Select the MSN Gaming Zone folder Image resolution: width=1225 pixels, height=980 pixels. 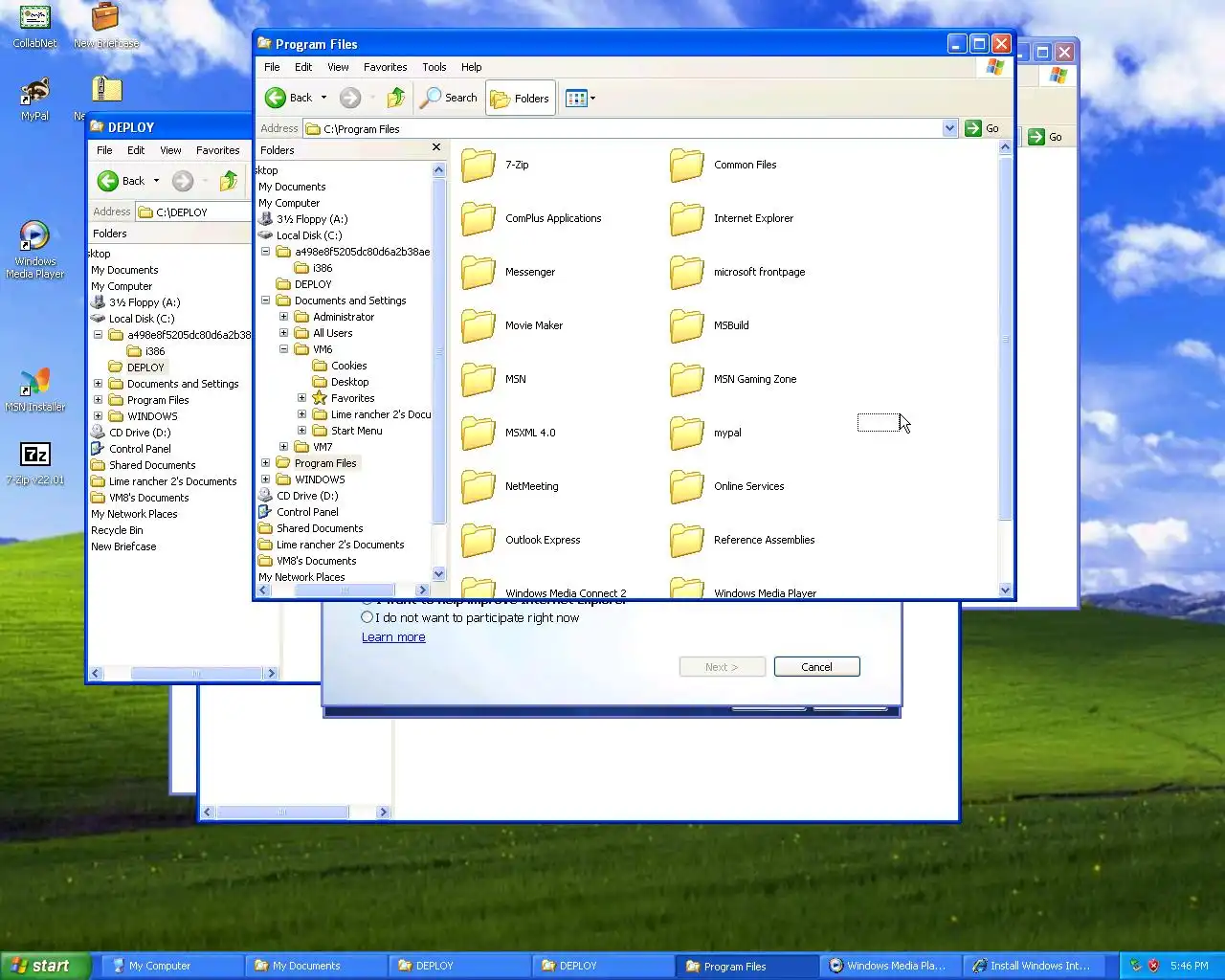click(x=734, y=379)
